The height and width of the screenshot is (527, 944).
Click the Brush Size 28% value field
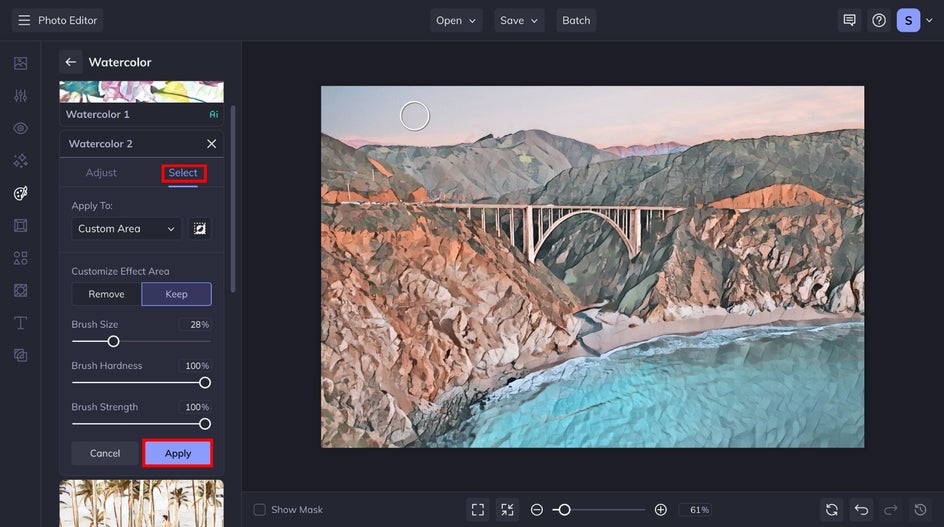(194, 325)
